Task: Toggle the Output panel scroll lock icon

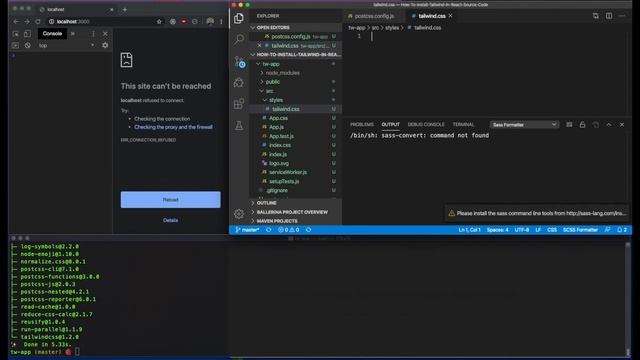Action: (582, 124)
